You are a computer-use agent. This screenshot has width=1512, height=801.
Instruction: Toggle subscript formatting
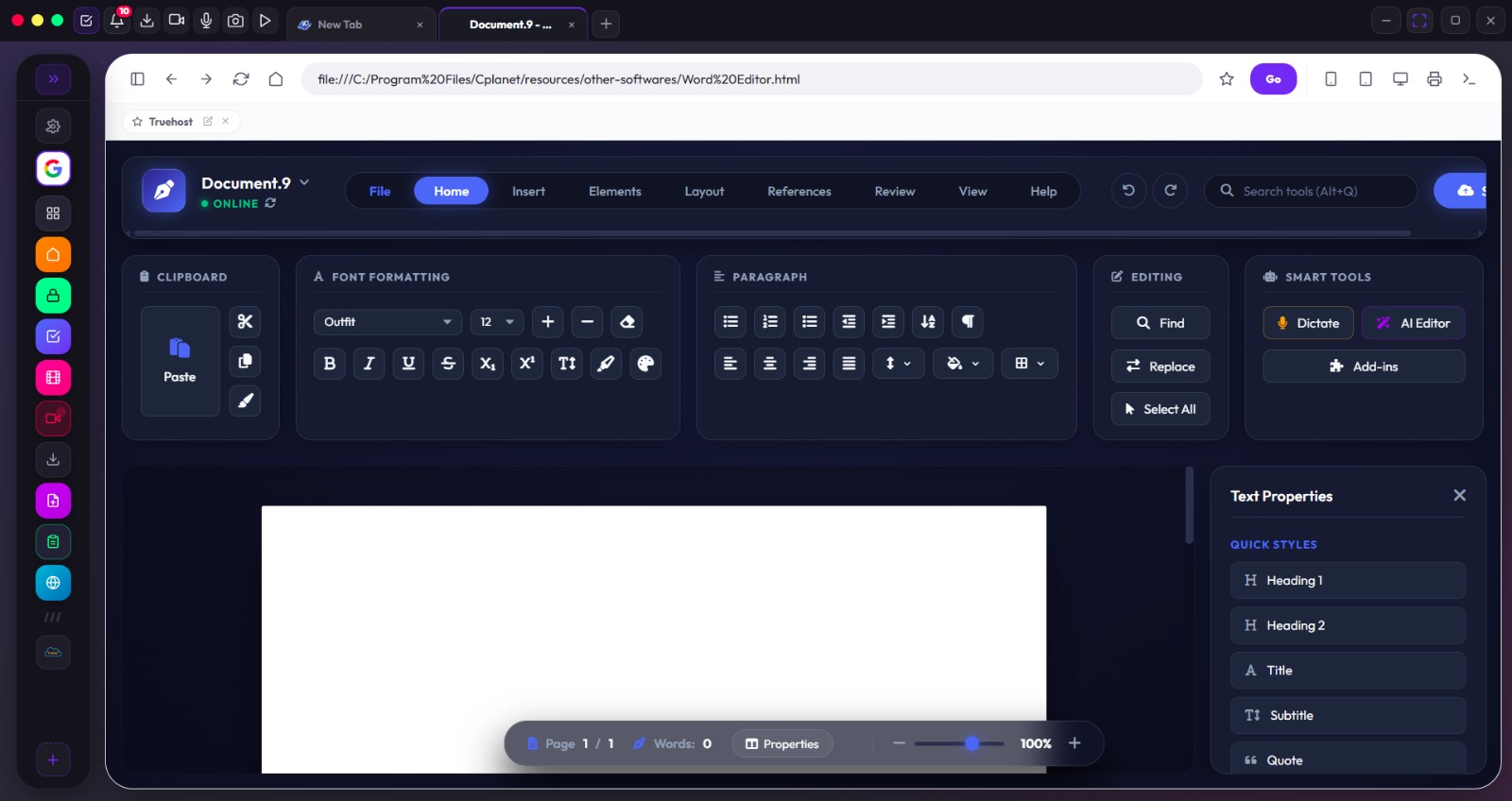488,364
